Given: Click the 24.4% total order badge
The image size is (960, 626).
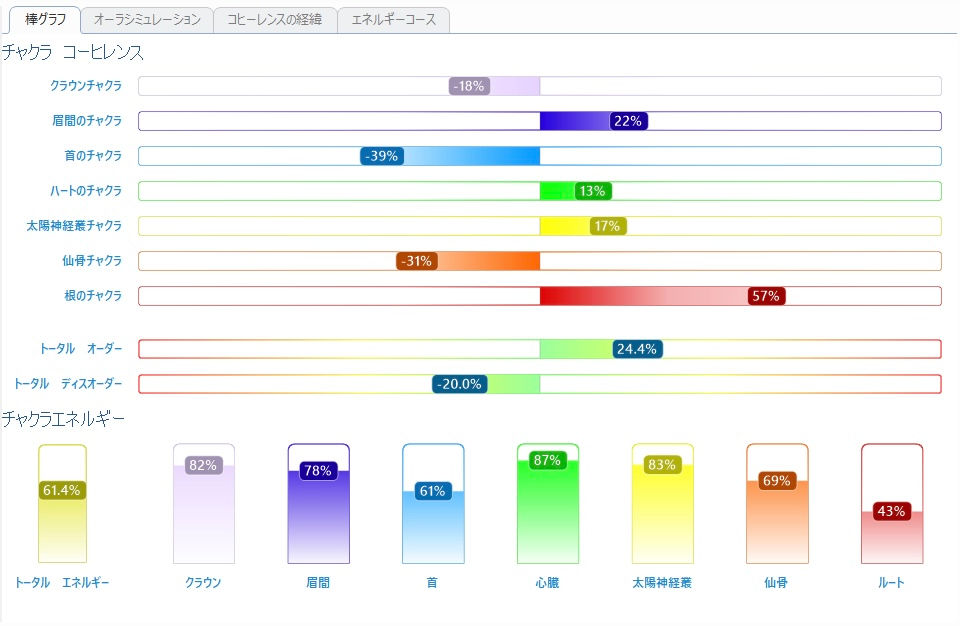Looking at the screenshot, I should 637,349.
